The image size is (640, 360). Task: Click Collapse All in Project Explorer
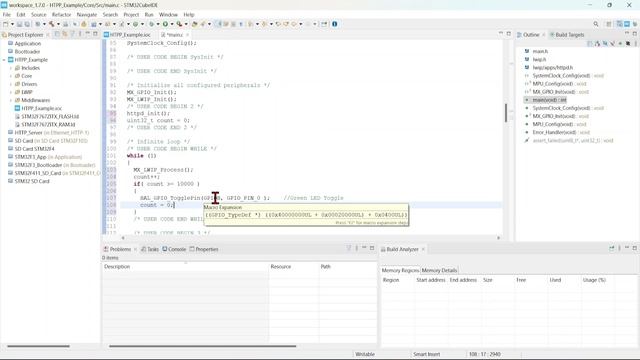point(57,34)
